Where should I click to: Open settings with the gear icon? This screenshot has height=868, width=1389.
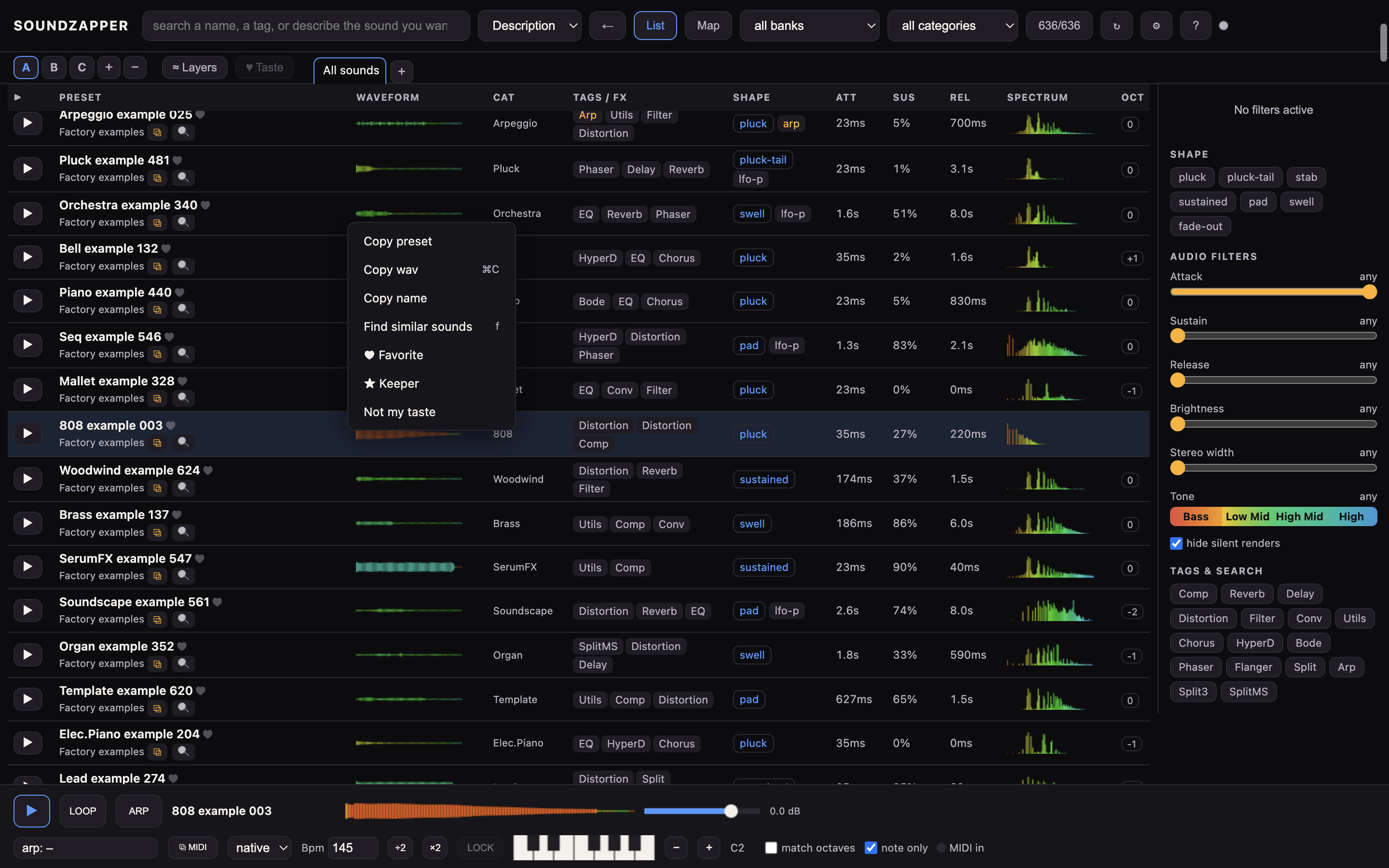pos(1156,26)
